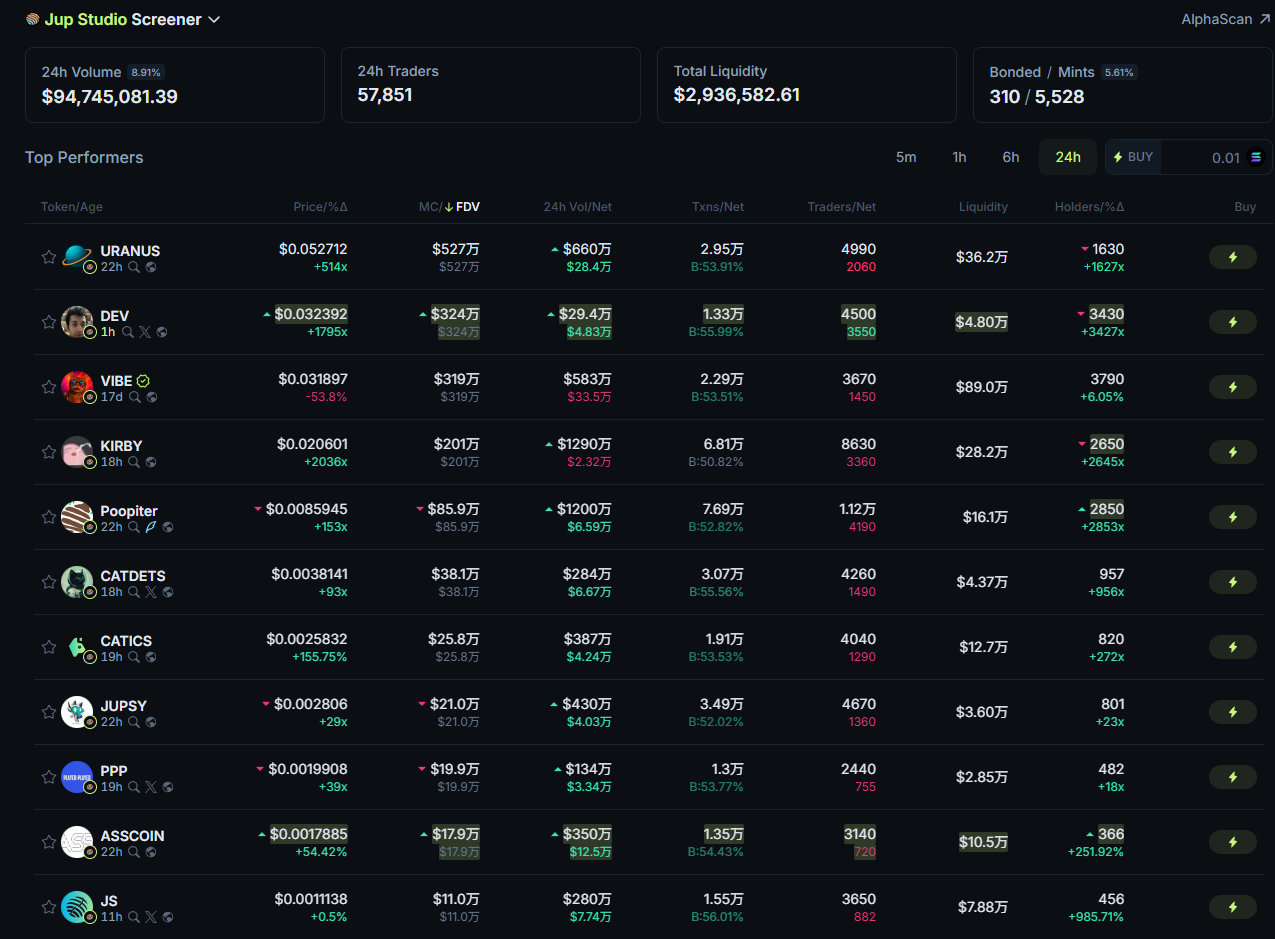The image size is (1275, 939).
Task: Sort by the 24h Vol/Net column header
Action: 577,207
